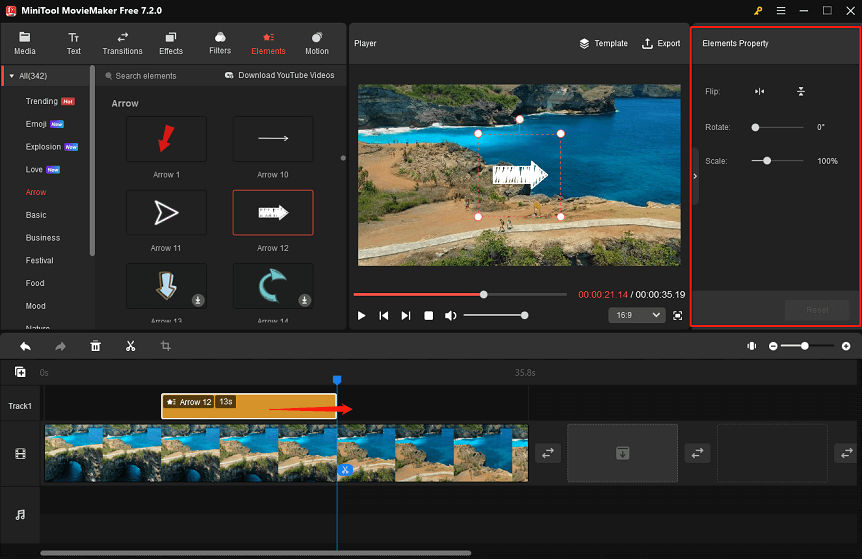
Task: Open the Motion tab
Action: pos(317,43)
